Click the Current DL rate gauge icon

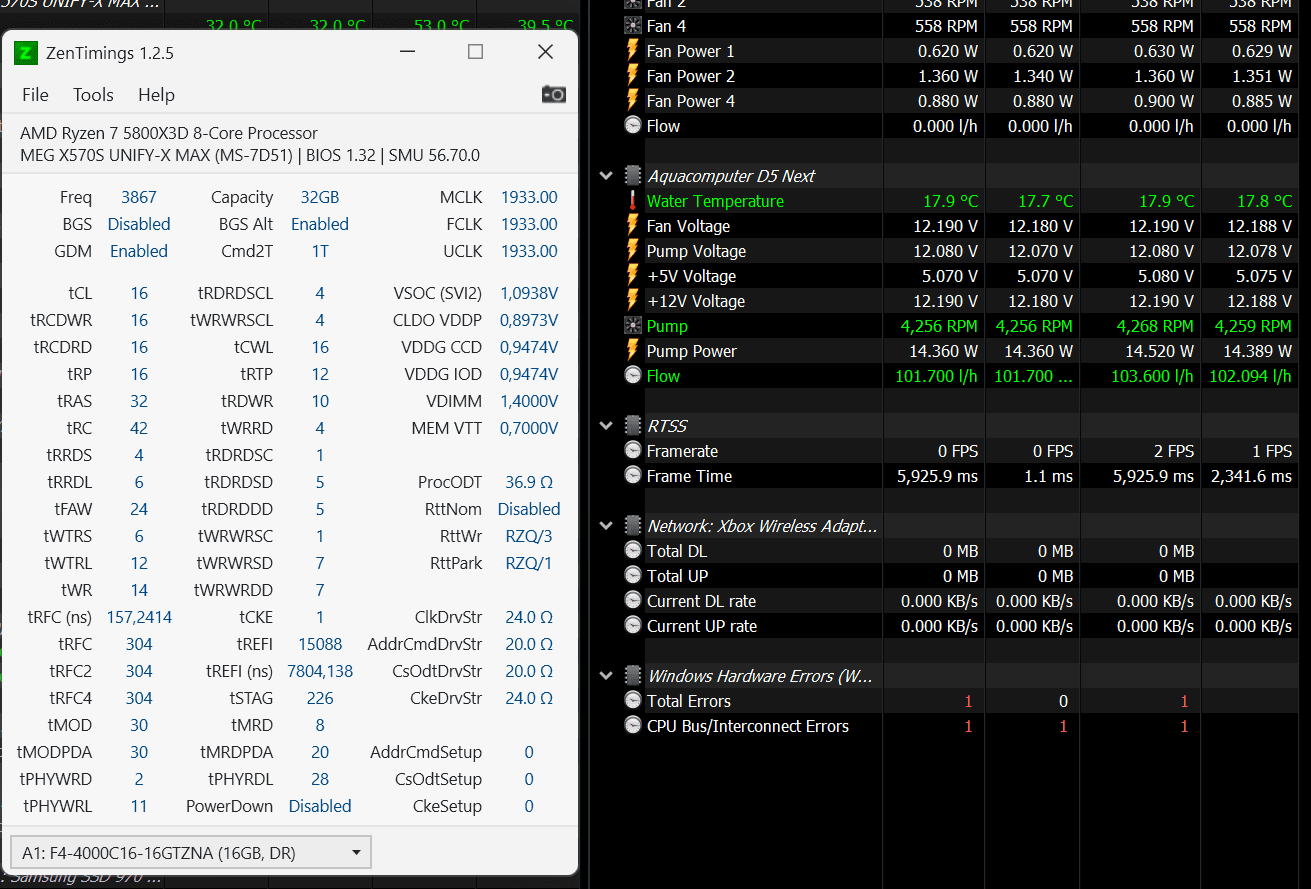coord(633,601)
